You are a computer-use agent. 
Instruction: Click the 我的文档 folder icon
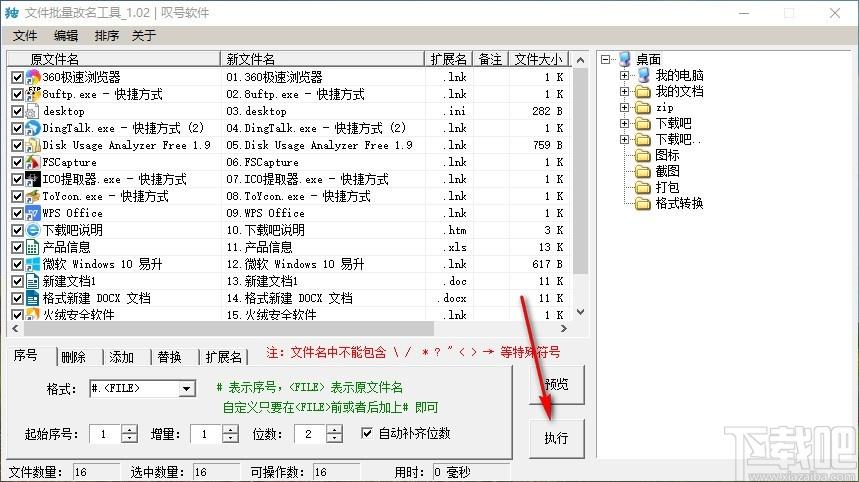[x=643, y=91]
